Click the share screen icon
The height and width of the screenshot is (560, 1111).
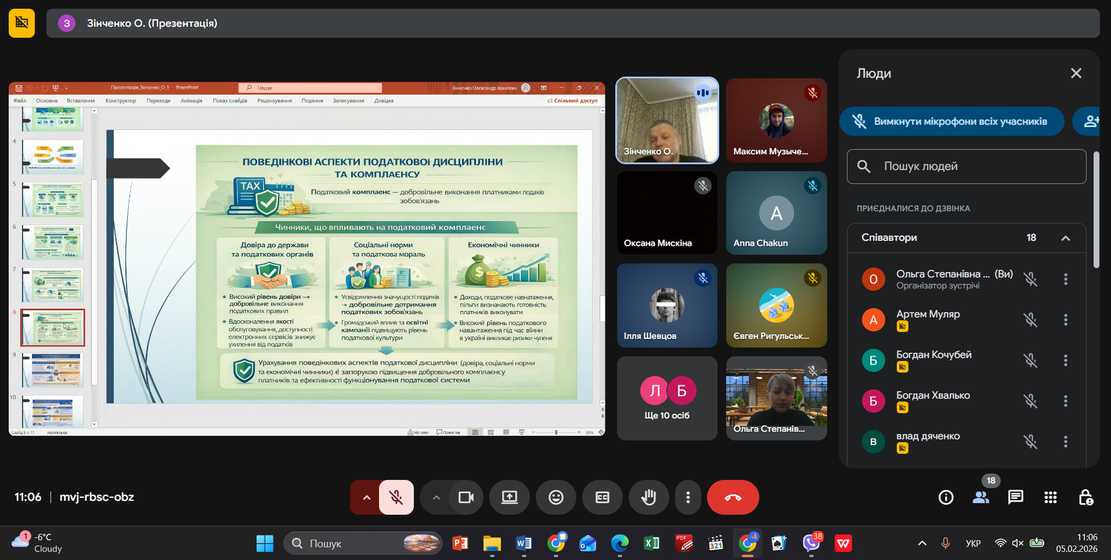510,497
